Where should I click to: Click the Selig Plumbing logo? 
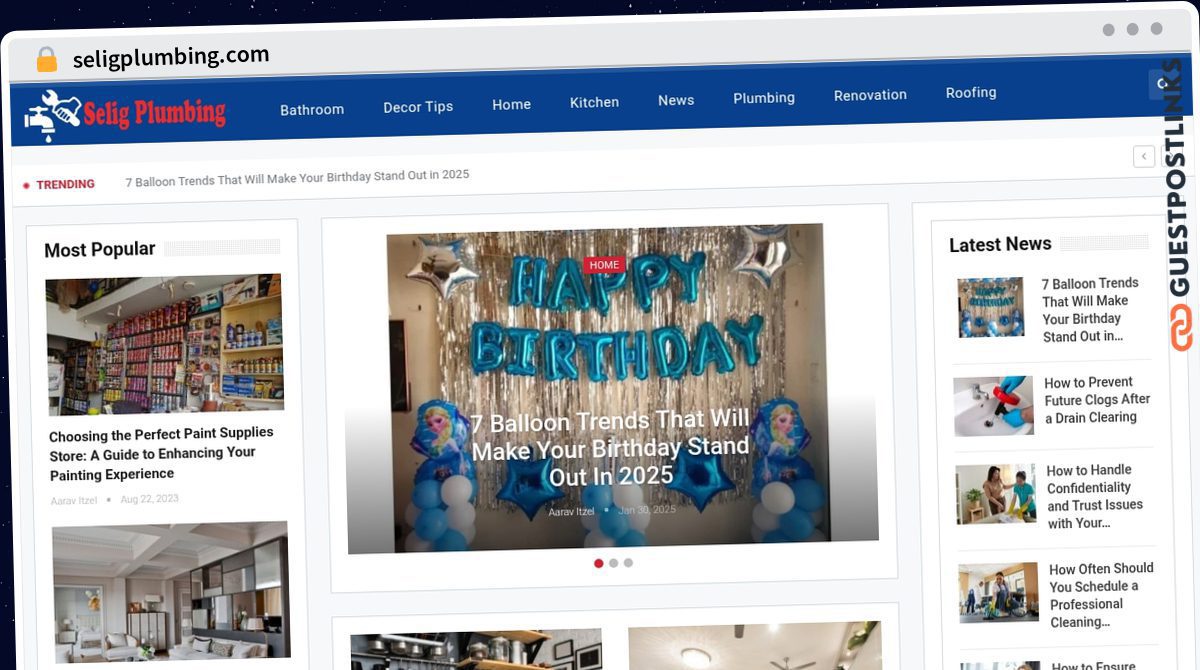[x=125, y=113]
